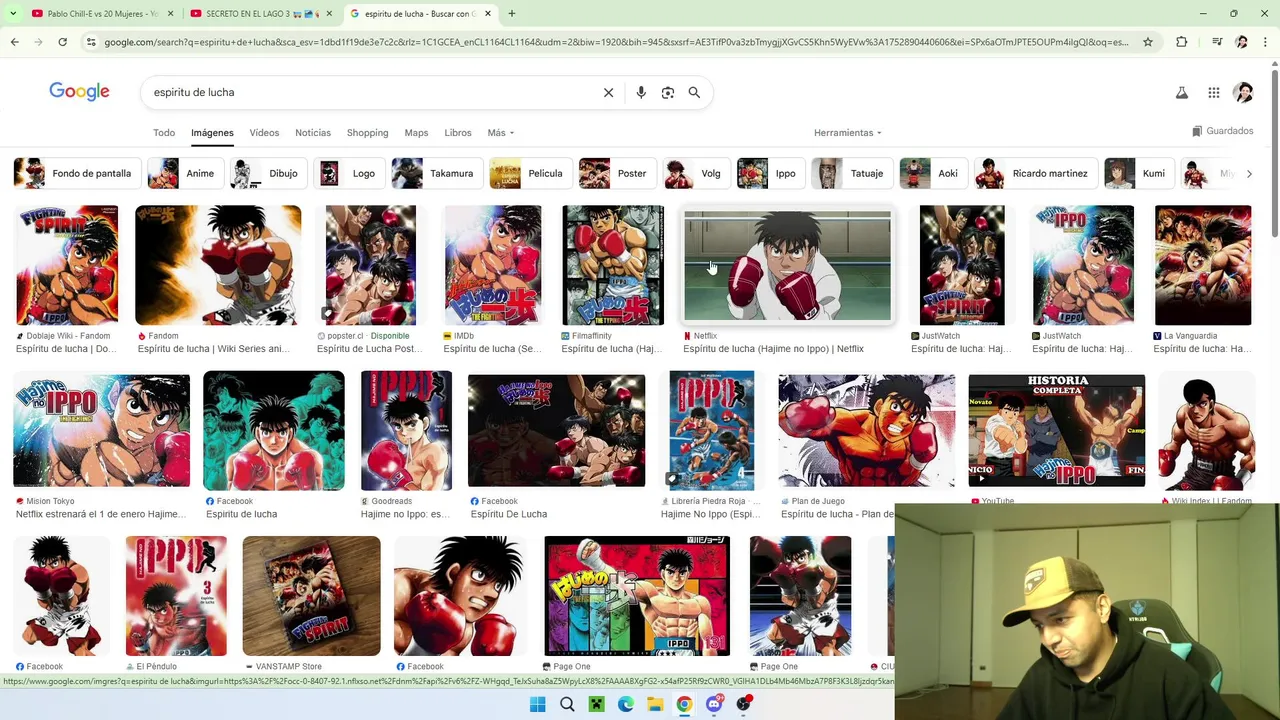
Task: Open the Google account profile picture
Action: point(1243,93)
